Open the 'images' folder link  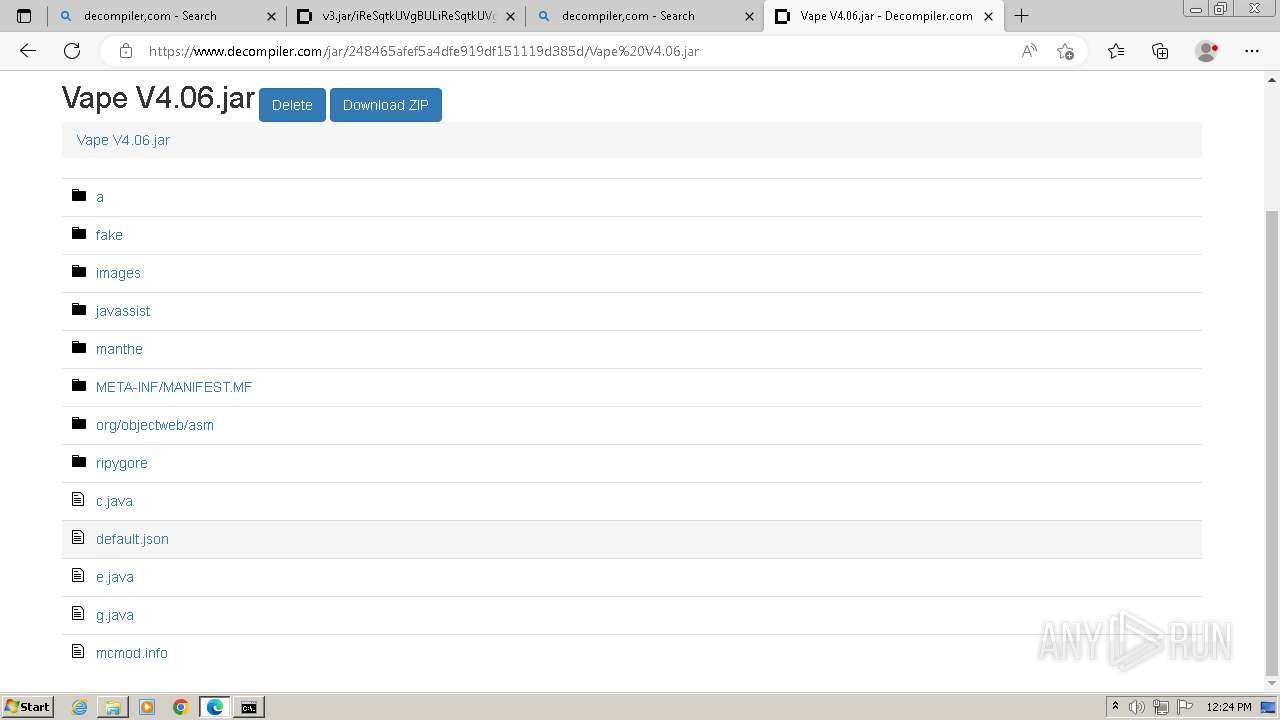(118, 273)
